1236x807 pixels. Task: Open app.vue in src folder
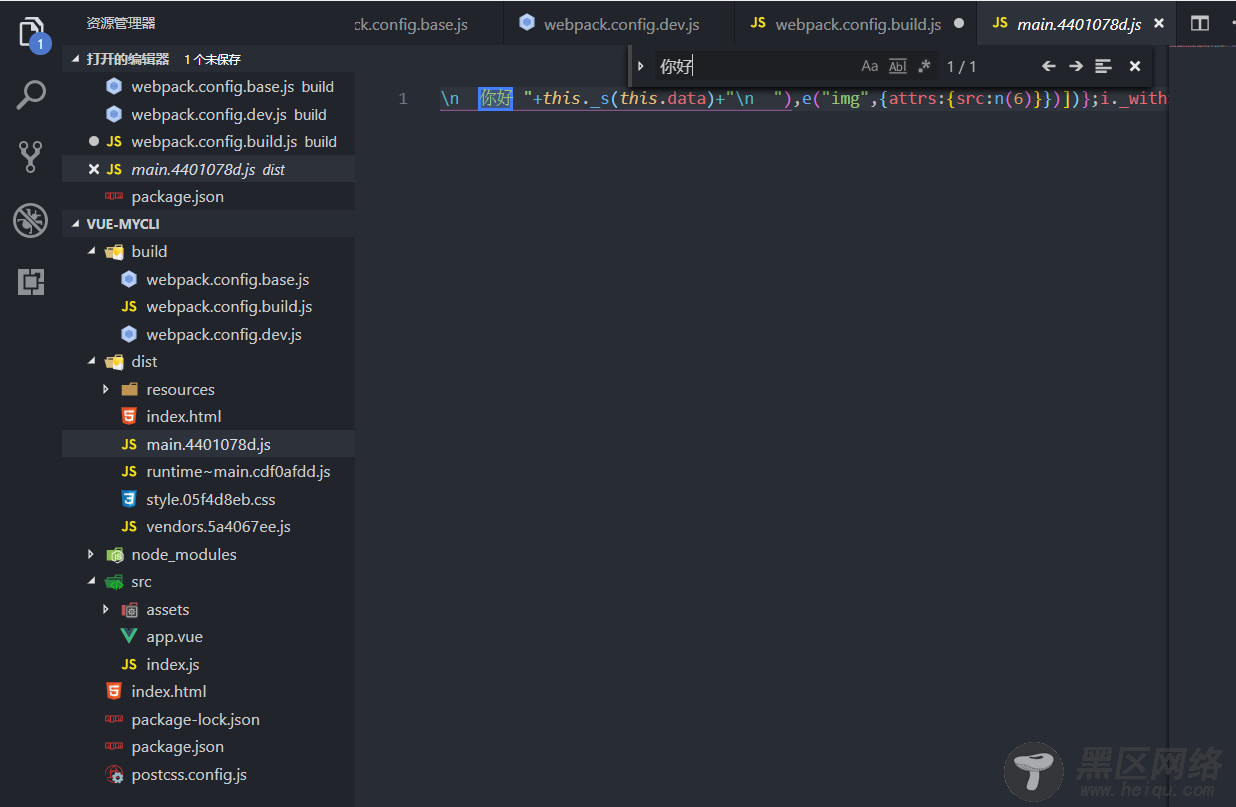coord(208,636)
